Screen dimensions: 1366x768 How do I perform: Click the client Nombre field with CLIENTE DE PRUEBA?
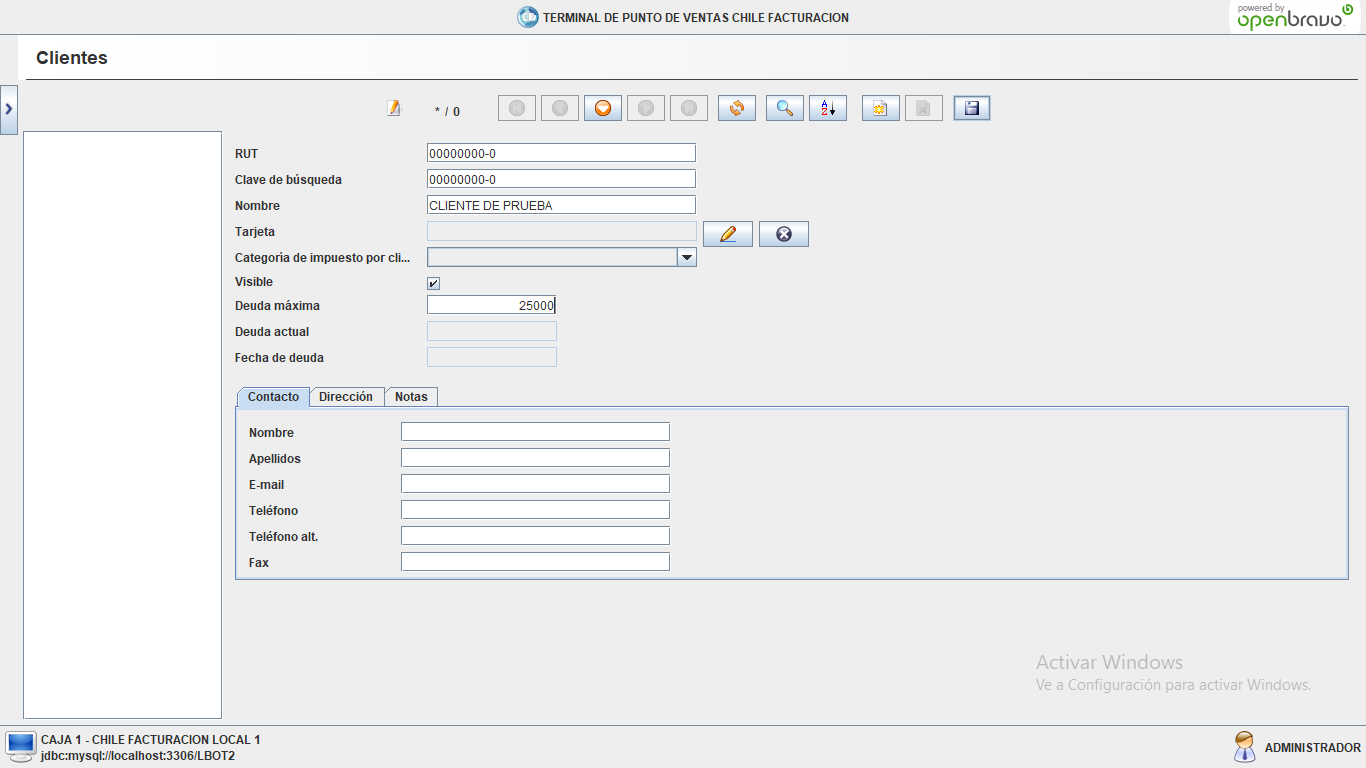561,205
